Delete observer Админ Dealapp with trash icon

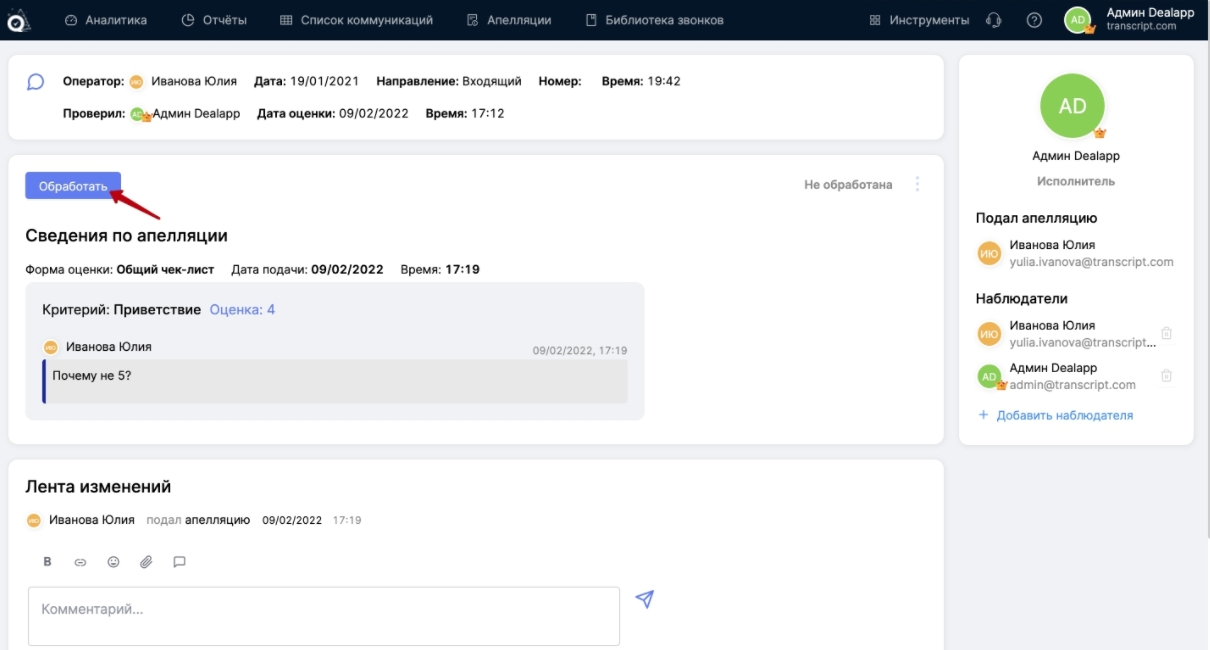click(x=1166, y=376)
